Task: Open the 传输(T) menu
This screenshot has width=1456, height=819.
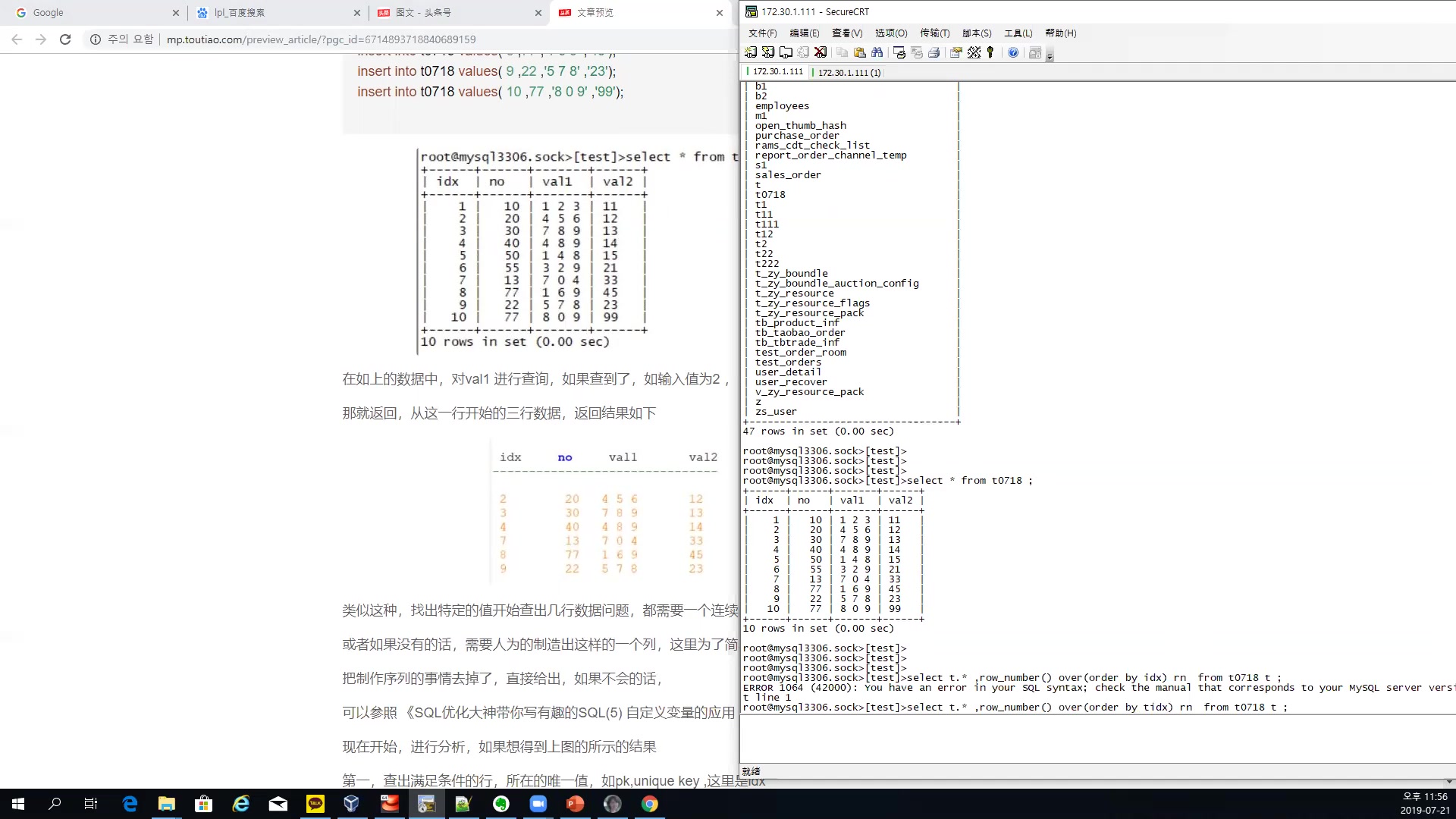Action: click(934, 33)
